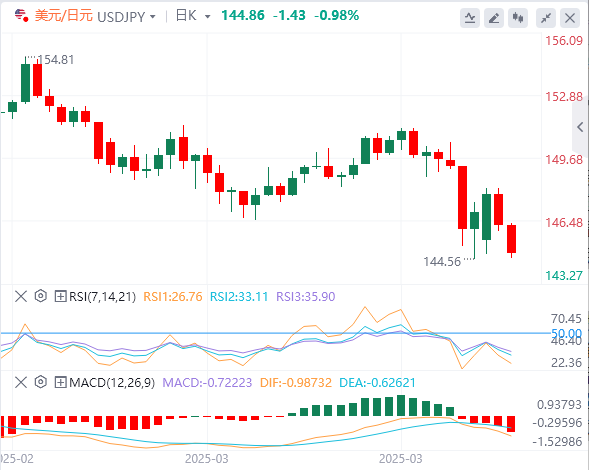589x470 pixels.
Task: Click the 154.81 high price label
Action: [x=56, y=60]
